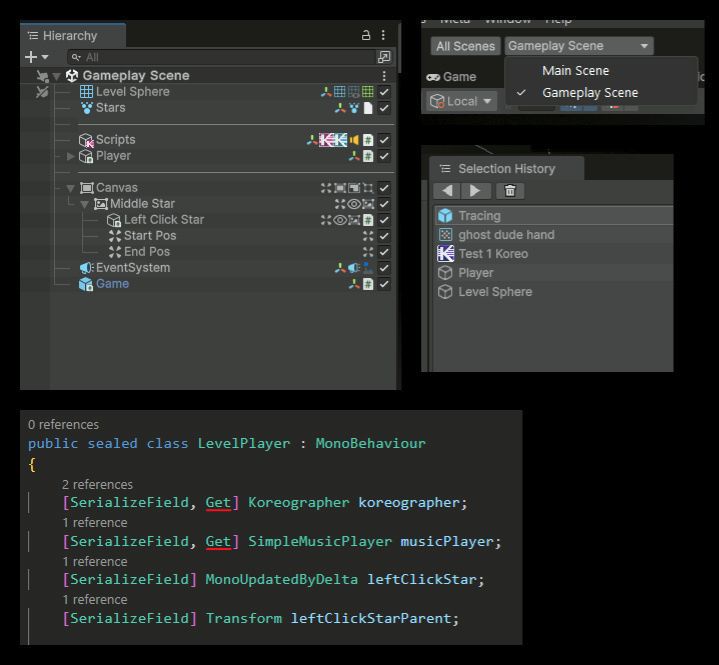Click the megaphone component icon on EventSystem row

[x=354, y=268]
